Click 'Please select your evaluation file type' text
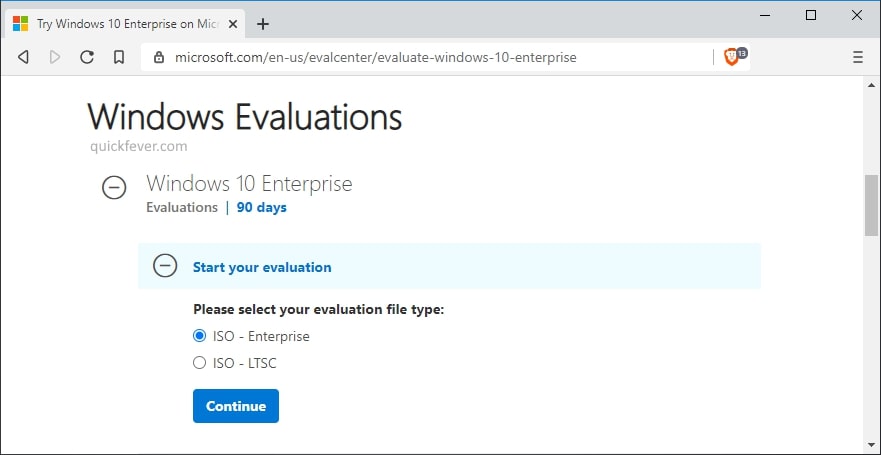The height and width of the screenshot is (455, 881). (x=319, y=310)
